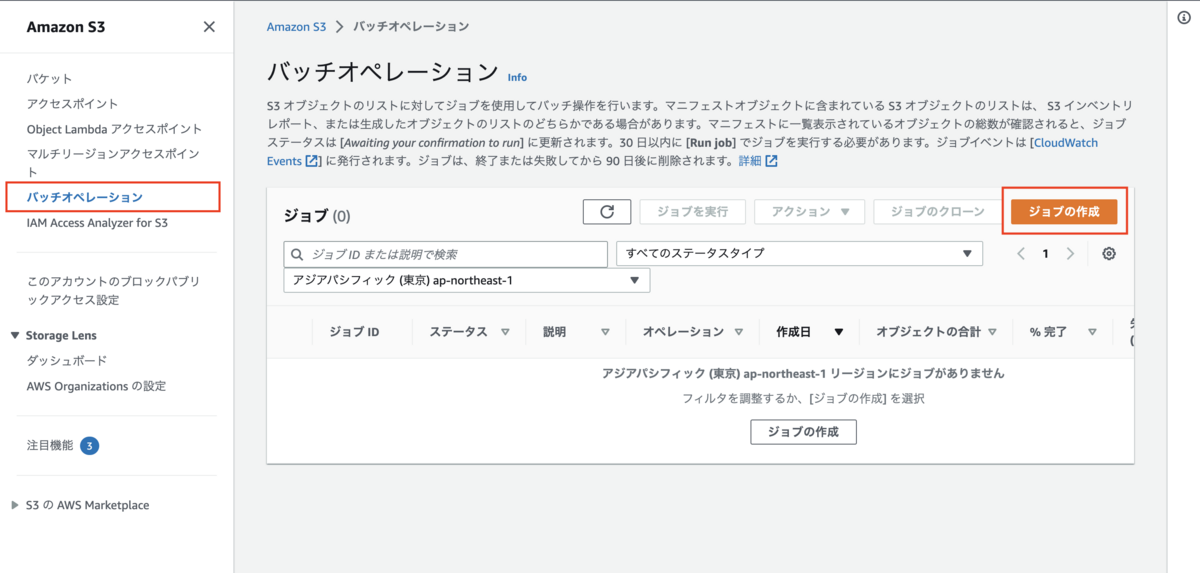Image resolution: width=1200 pixels, height=573 pixels.
Task: Click the ジョブを実行 button
Action: click(x=692, y=212)
